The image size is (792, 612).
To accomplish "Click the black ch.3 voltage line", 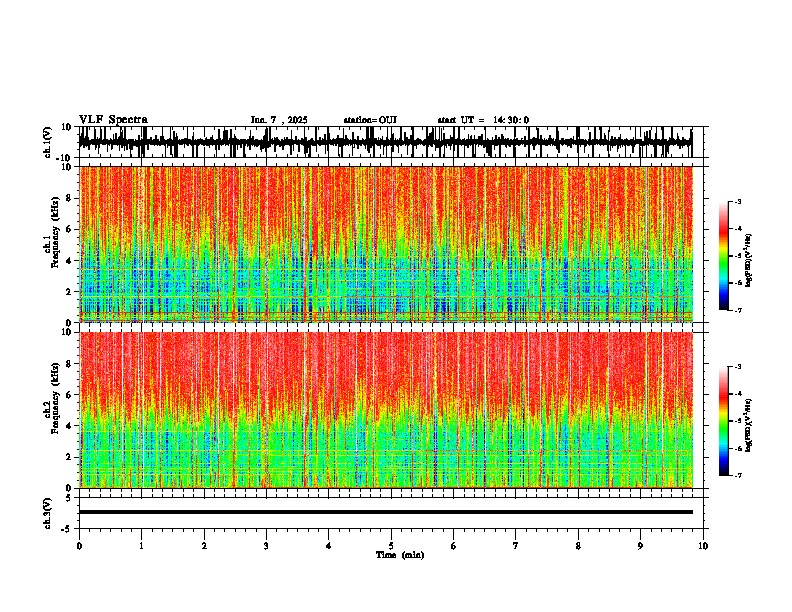I will coord(385,512).
